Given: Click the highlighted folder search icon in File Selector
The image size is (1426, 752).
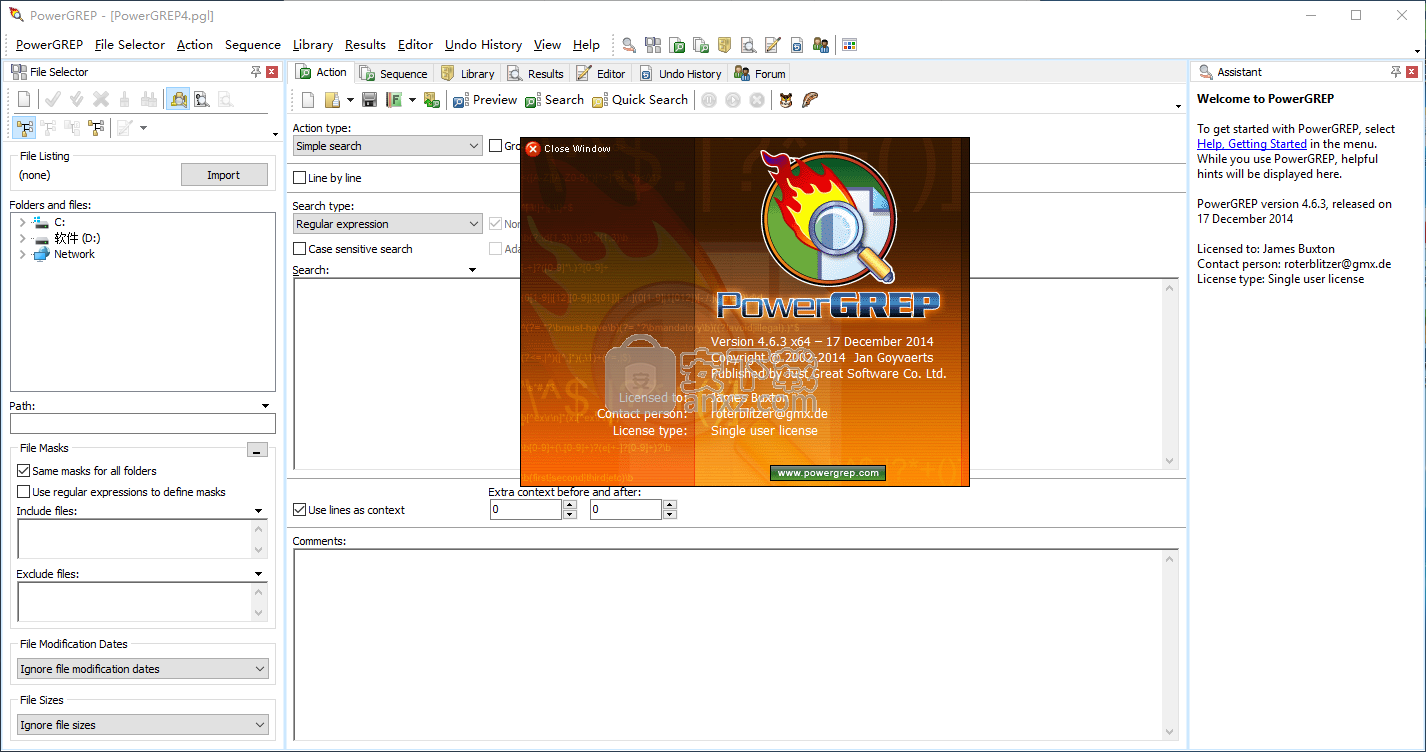Looking at the screenshot, I should point(178,99).
